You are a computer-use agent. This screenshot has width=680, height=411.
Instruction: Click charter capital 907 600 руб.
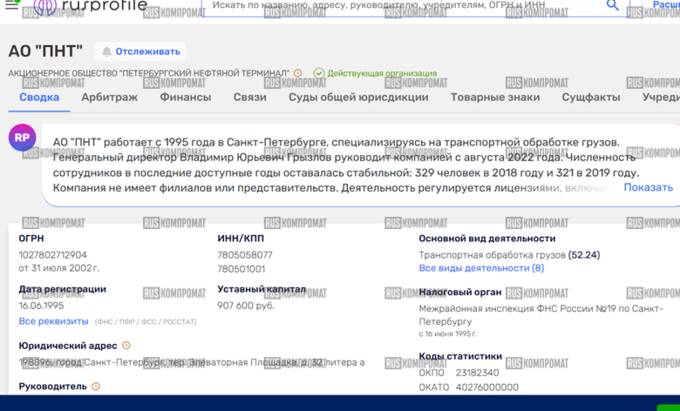click(x=245, y=306)
